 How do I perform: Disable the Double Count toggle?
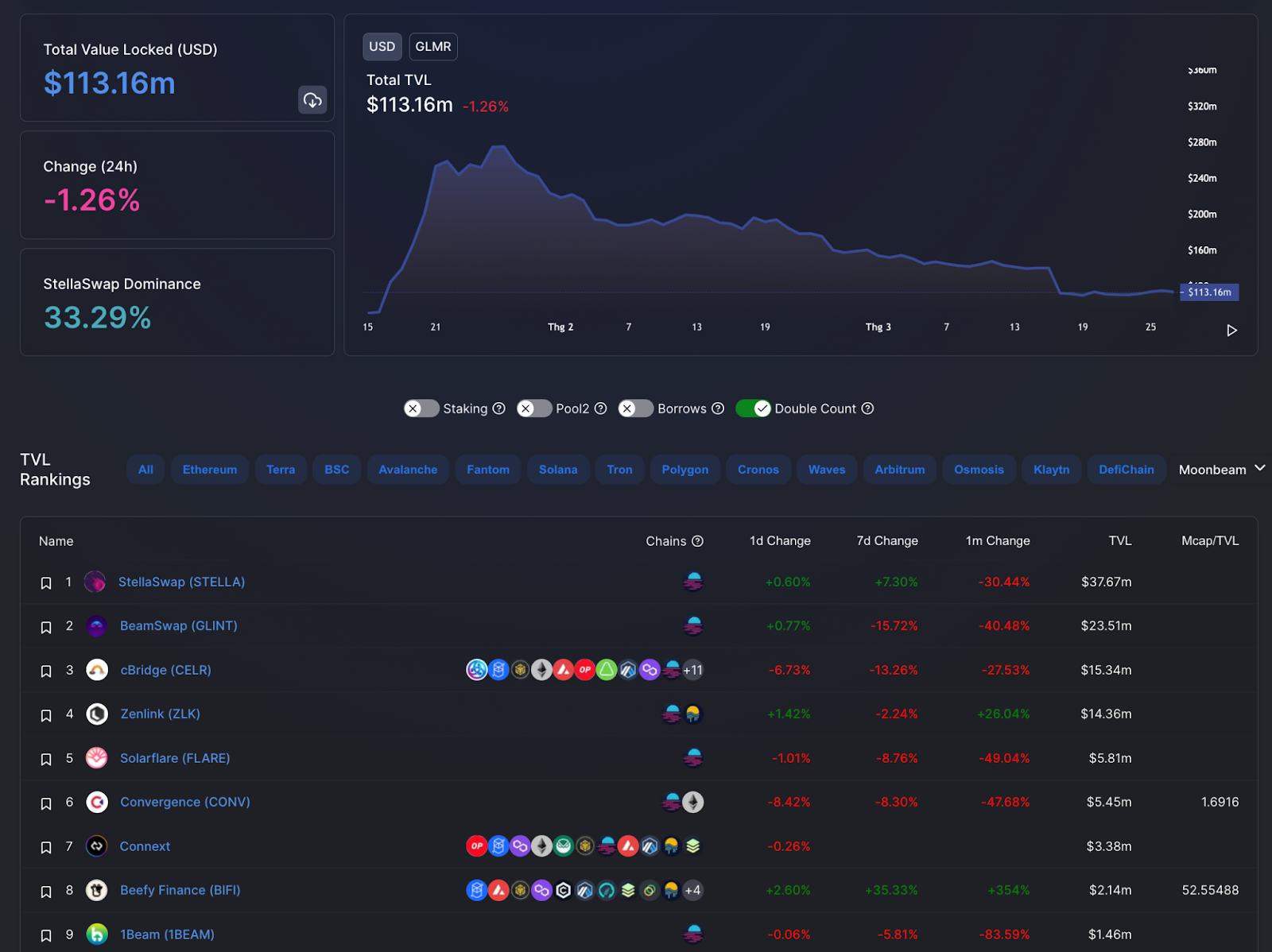(754, 408)
